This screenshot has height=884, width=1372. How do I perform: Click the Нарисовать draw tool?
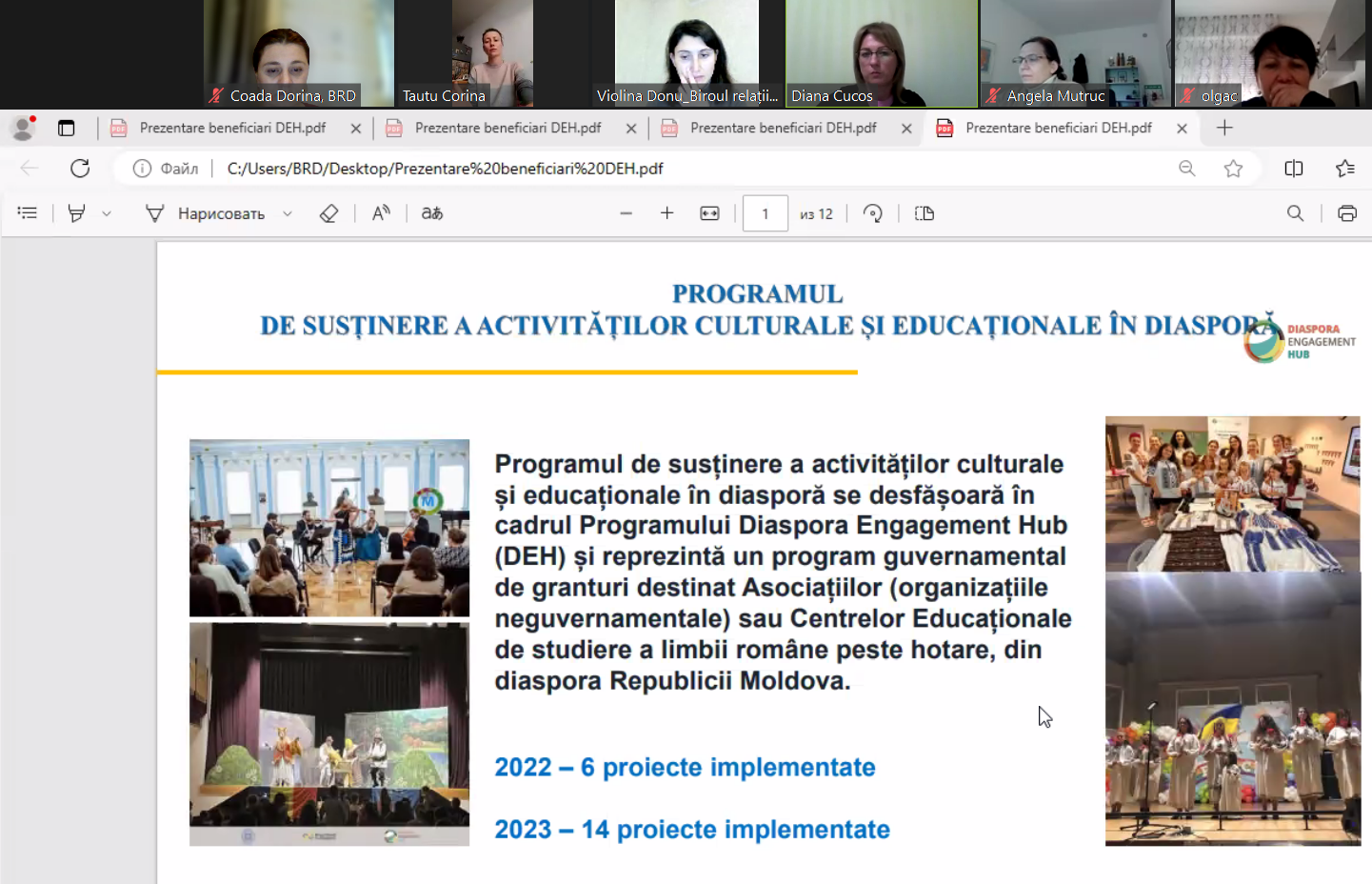[x=205, y=213]
